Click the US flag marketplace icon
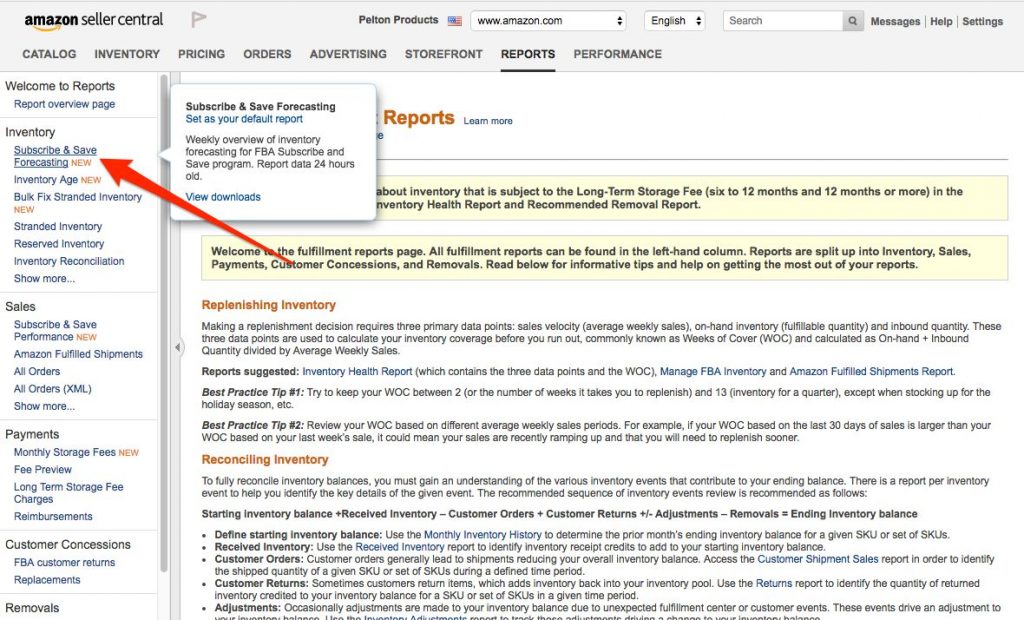This screenshot has height=620, width=1024. tap(455, 20)
